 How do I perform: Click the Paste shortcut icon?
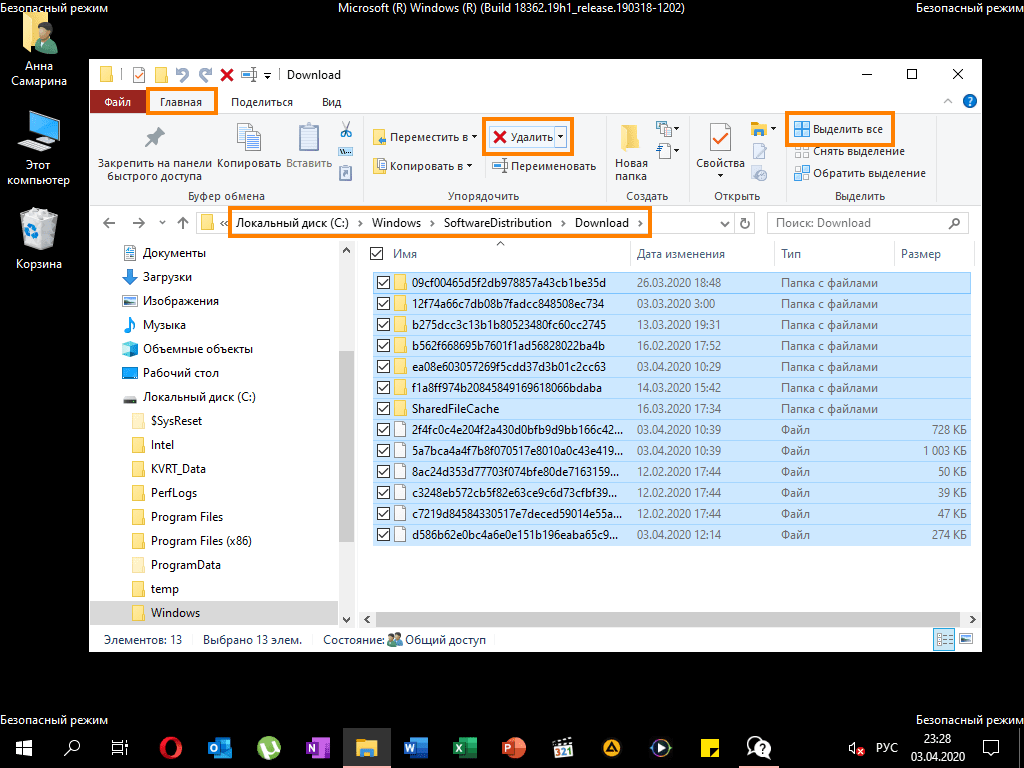345,173
